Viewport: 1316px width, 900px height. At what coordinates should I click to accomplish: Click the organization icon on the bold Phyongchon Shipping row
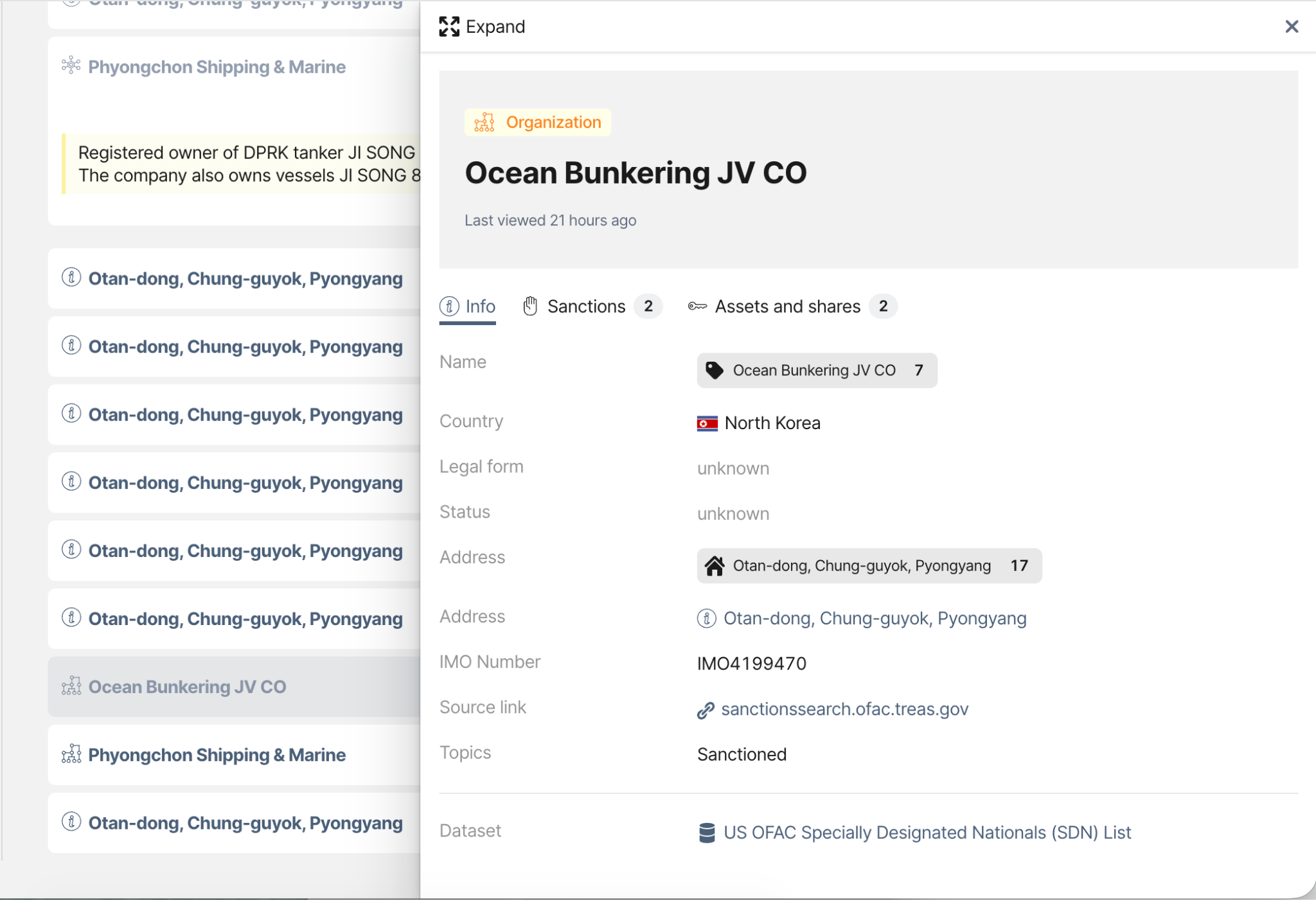point(71,754)
